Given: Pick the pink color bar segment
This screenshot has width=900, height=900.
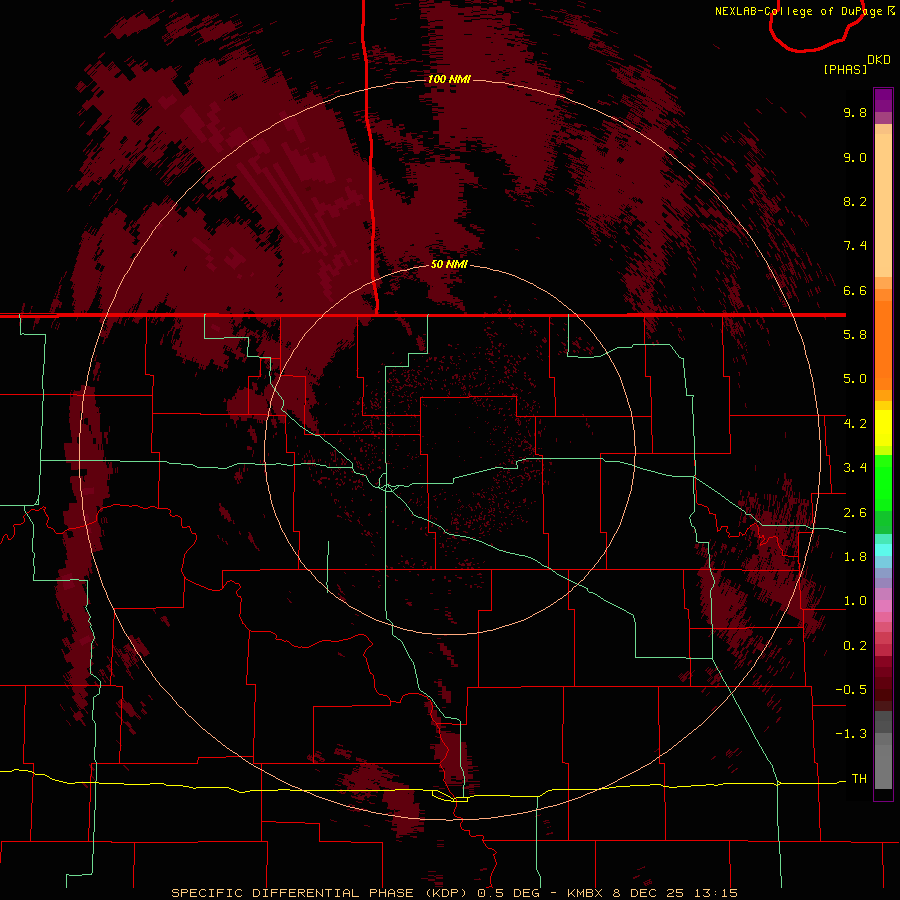Looking at the screenshot, I should [883, 606].
